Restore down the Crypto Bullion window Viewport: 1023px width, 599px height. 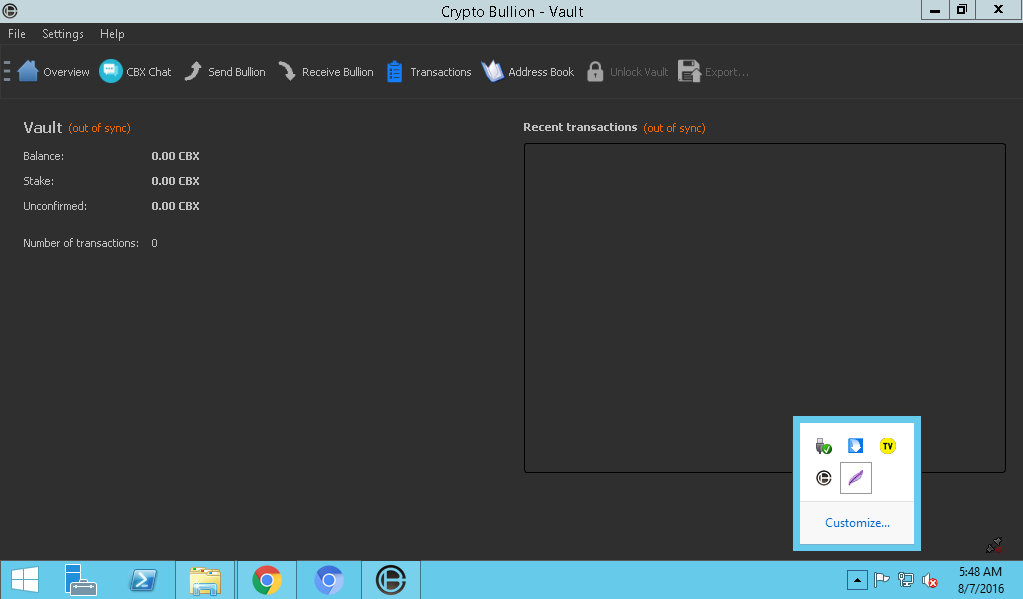(962, 10)
